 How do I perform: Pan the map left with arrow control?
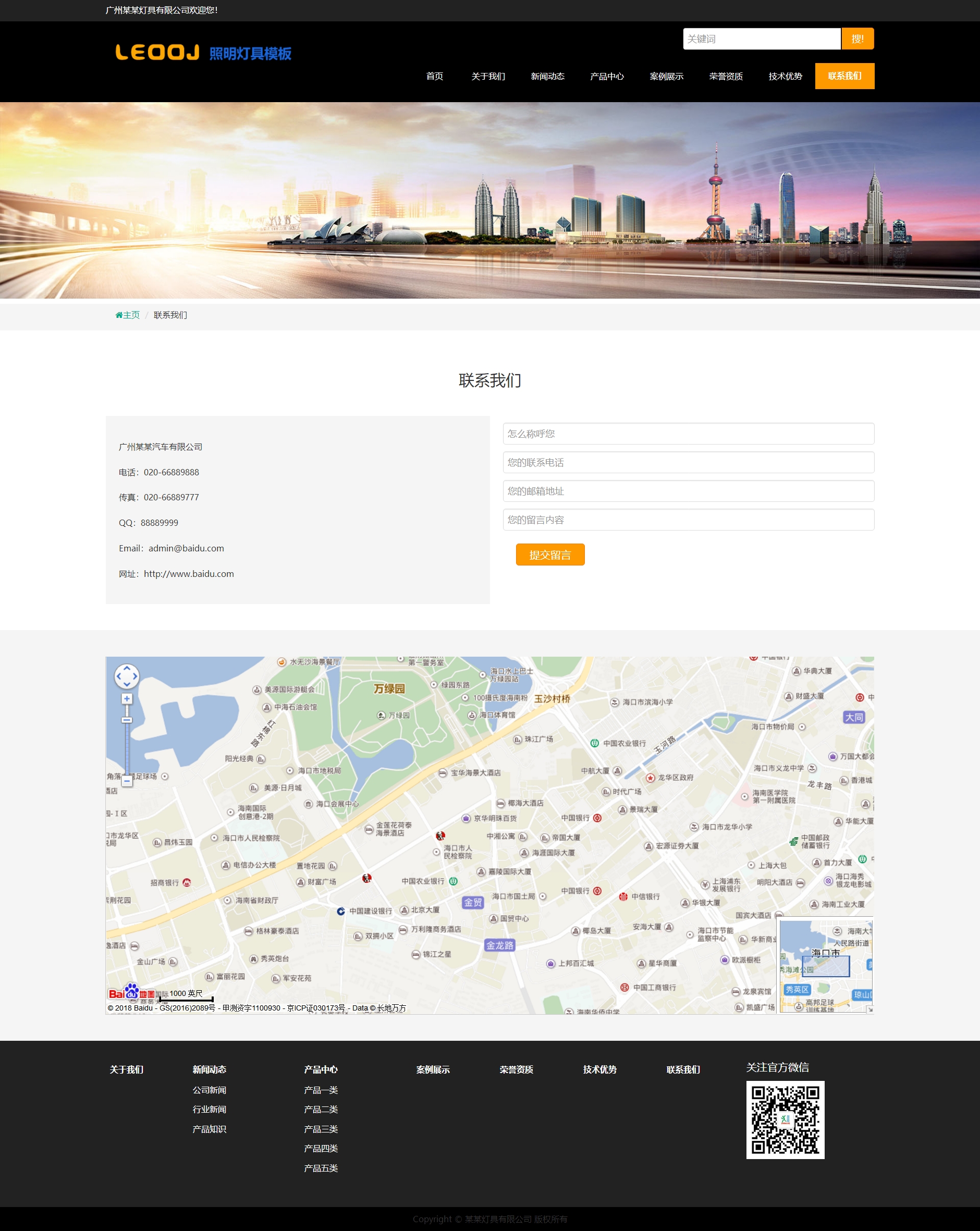[118, 676]
